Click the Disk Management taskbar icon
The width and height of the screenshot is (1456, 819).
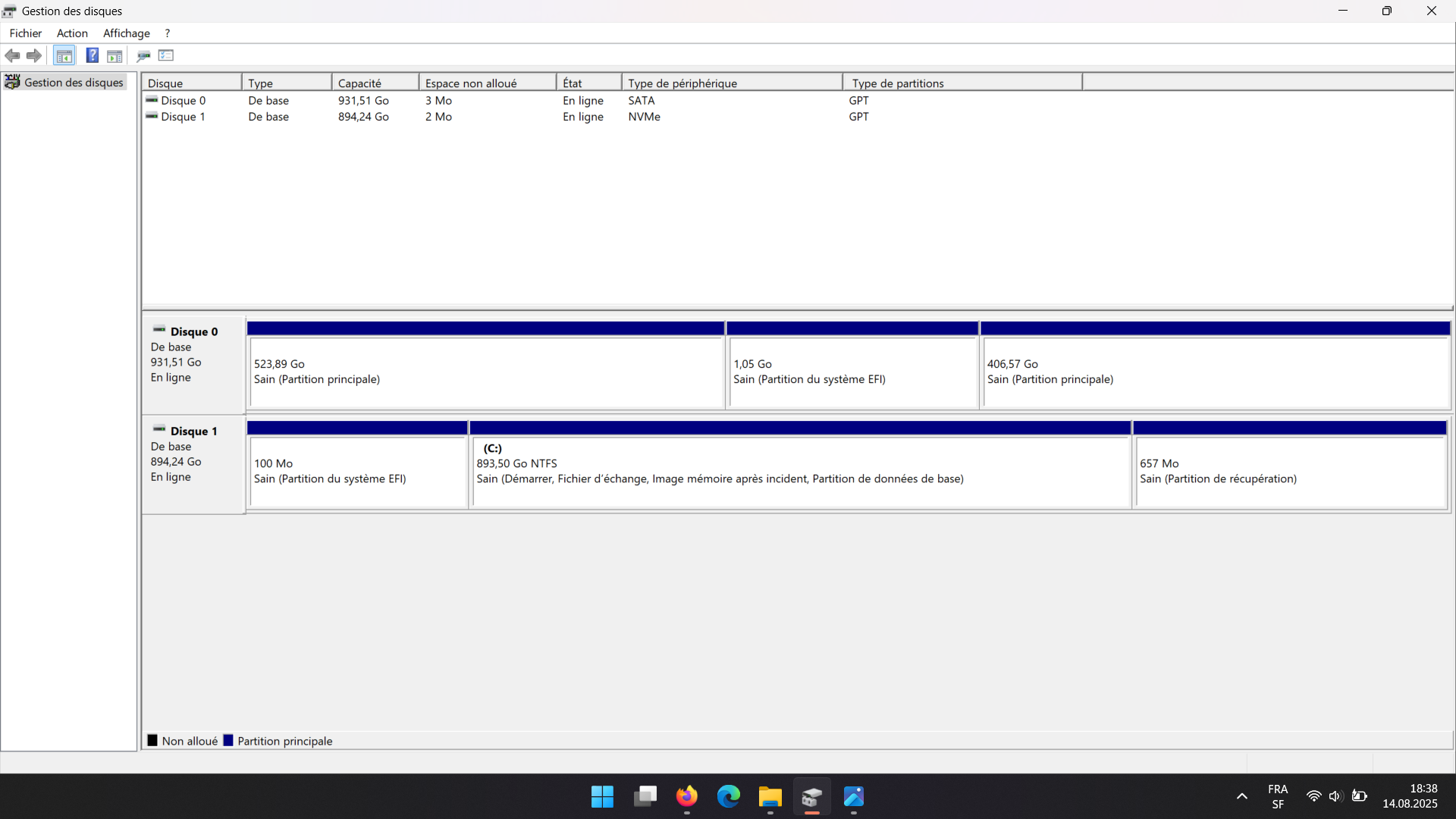pos(812,796)
